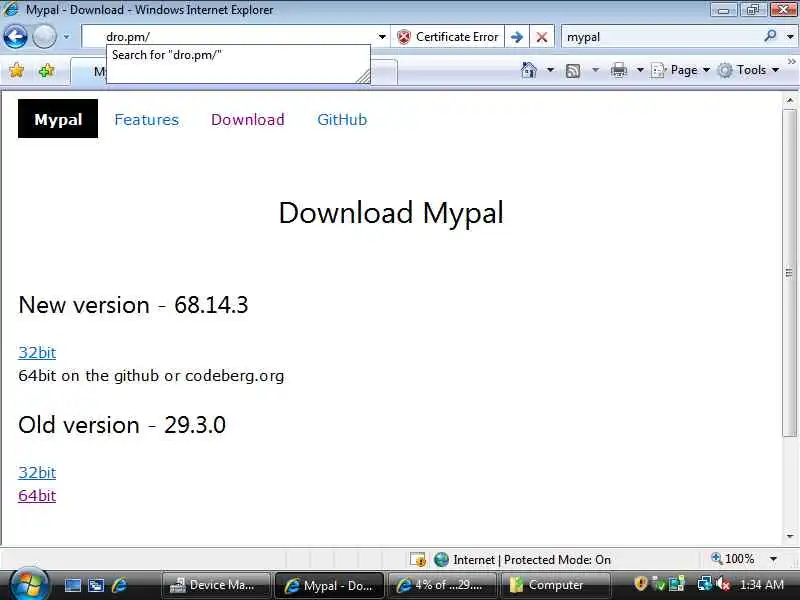Stop loading with the red X button
Image resolution: width=800 pixels, height=600 pixels.
pyautogui.click(x=542, y=37)
